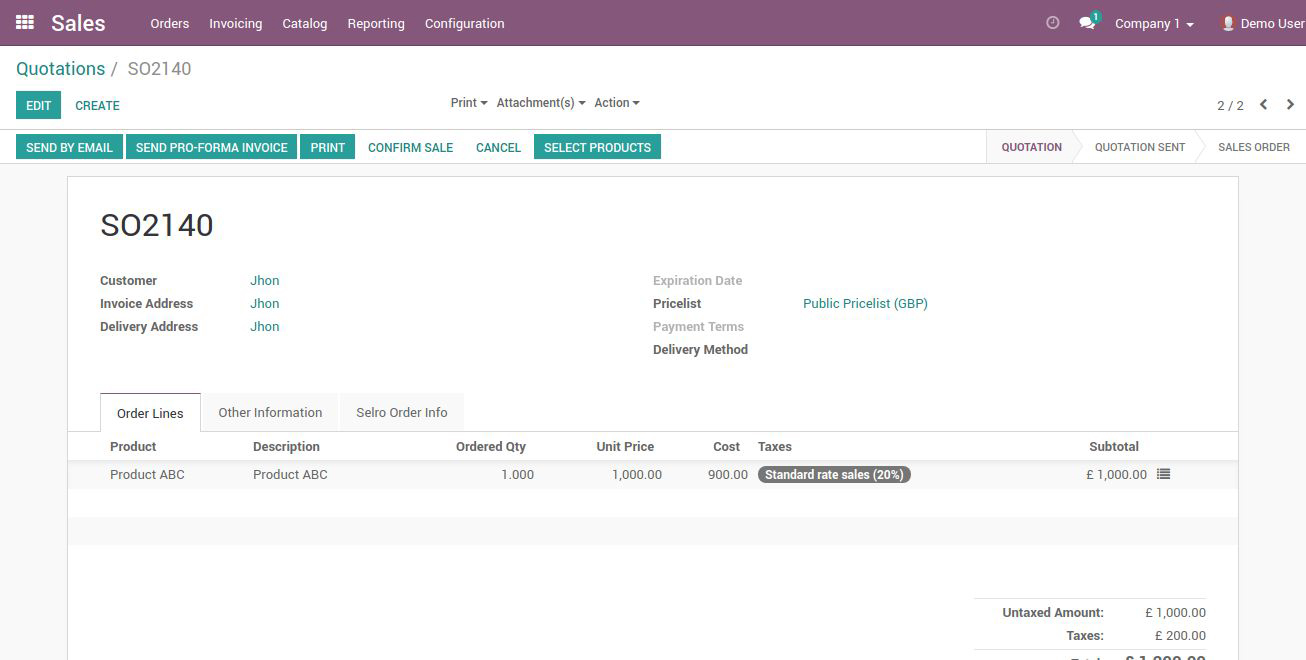
Task: Switch to the Selro Order Info tab
Action: pos(402,412)
